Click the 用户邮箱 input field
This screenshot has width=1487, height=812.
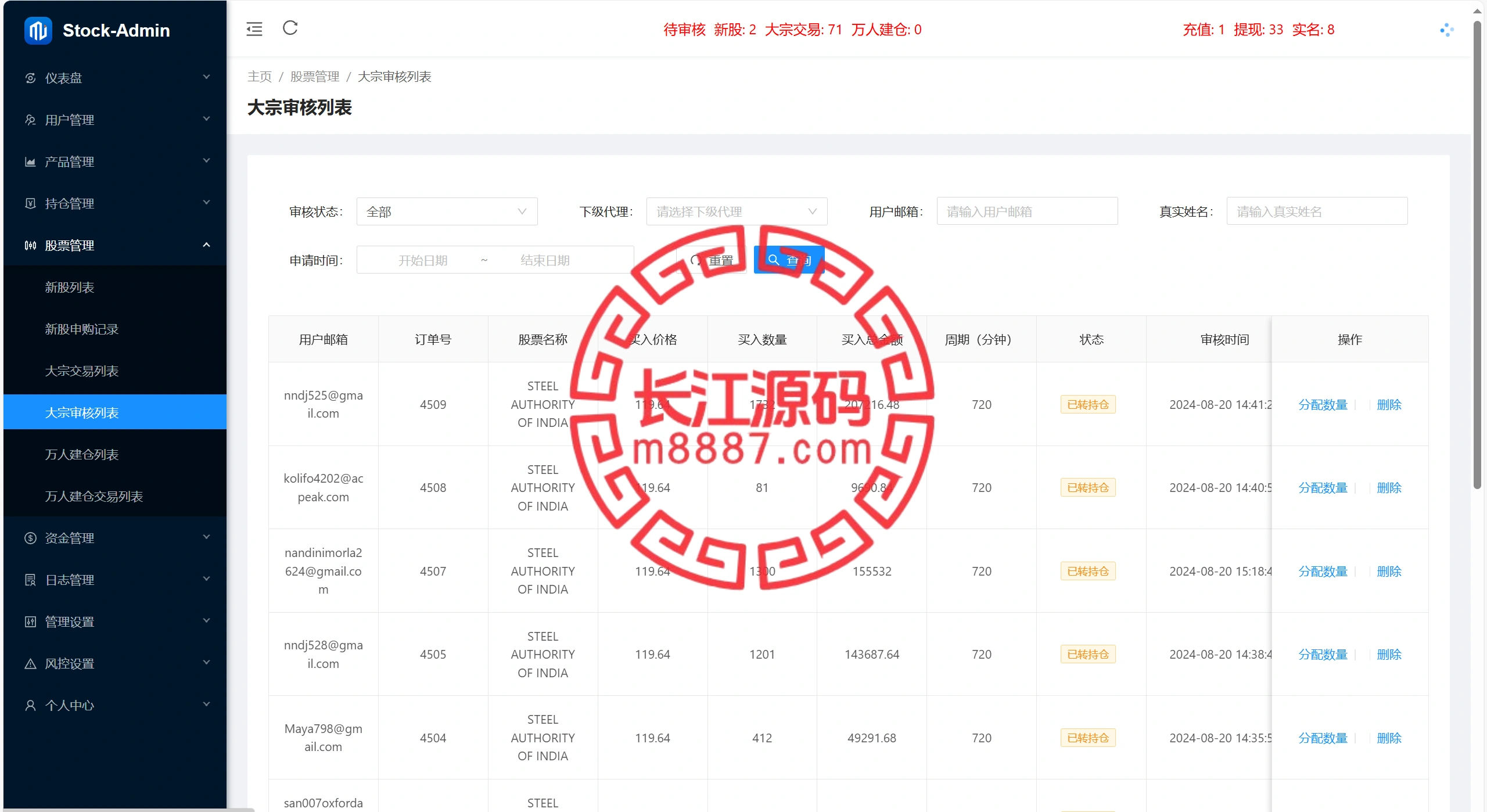(1026, 211)
